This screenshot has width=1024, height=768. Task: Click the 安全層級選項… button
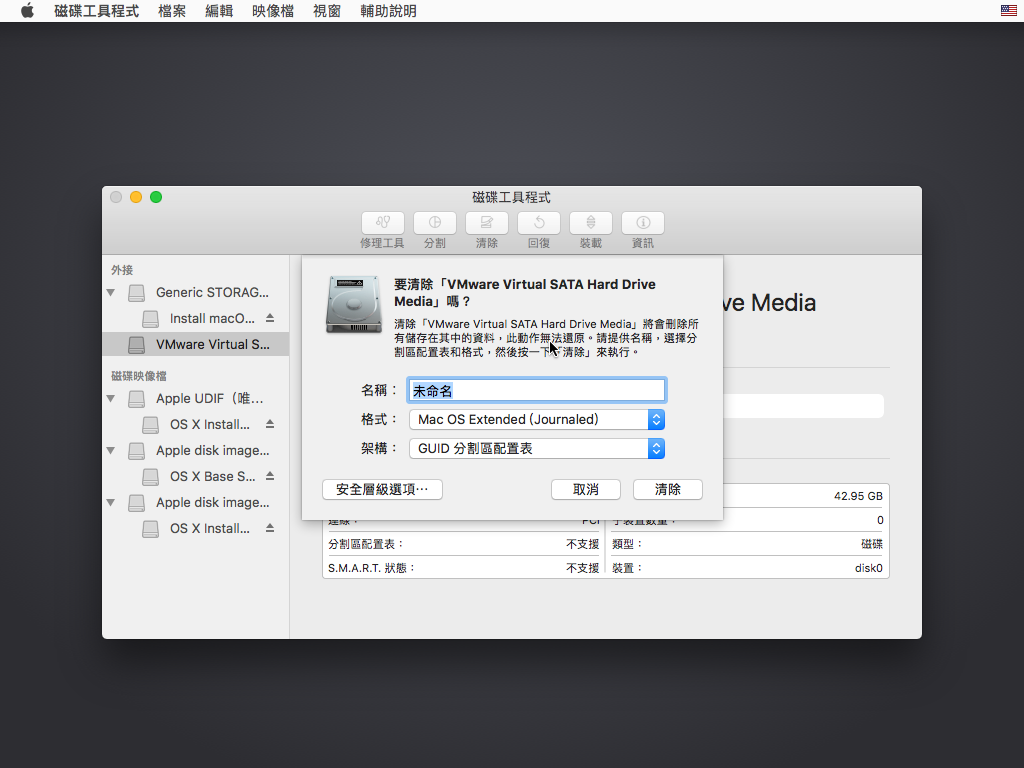click(x=382, y=489)
